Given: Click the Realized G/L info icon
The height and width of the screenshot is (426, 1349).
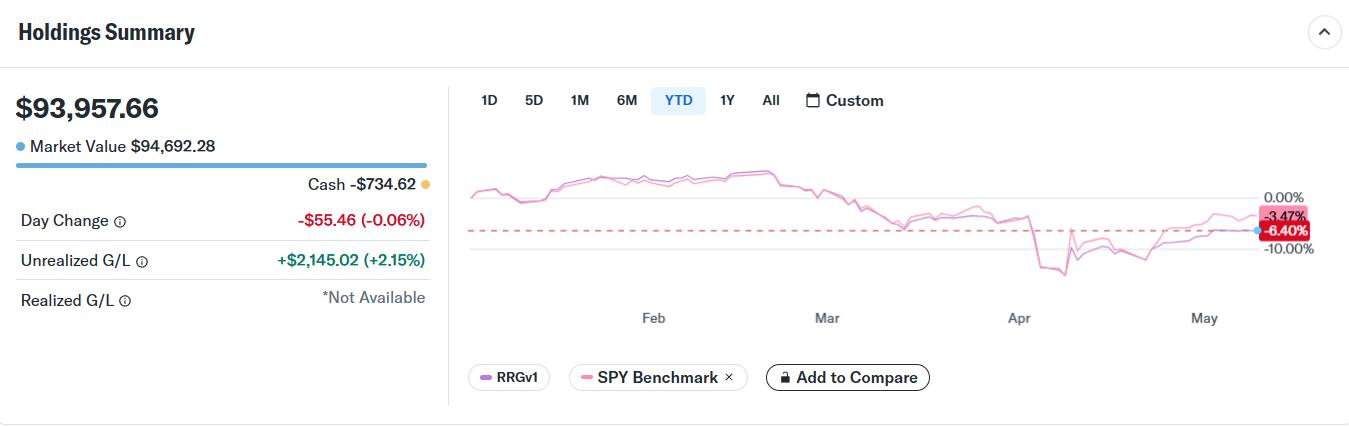Looking at the screenshot, I should pos(125,301).
